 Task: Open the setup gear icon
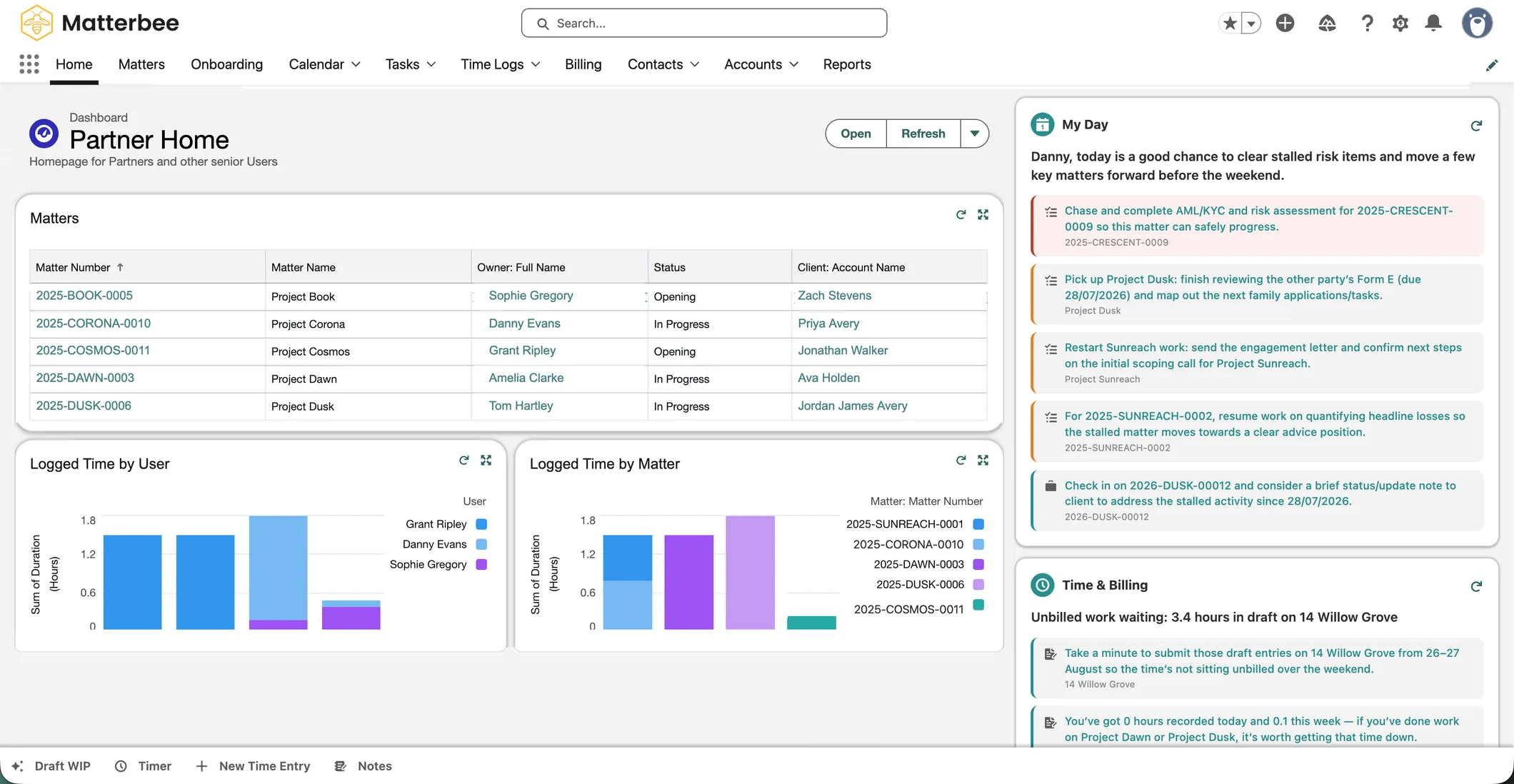tap(1400, 24)
